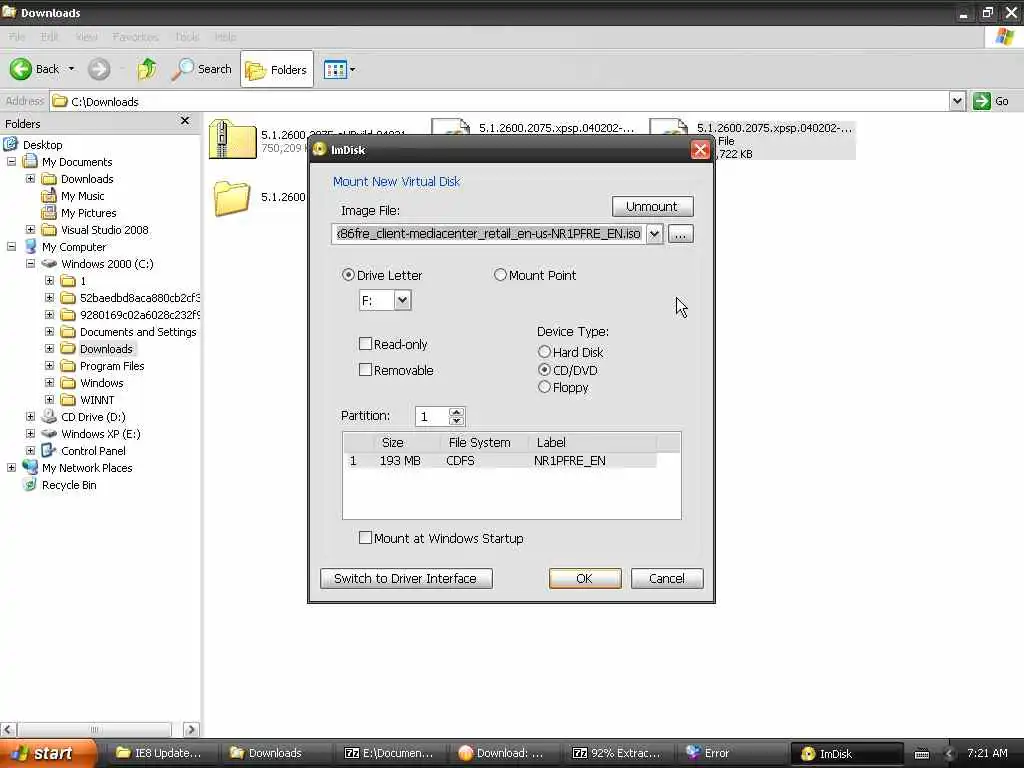Viewport: 1024px width, 768px height.
Task: Check Mount at Windows Startup
Action: [x=366, y=537]
